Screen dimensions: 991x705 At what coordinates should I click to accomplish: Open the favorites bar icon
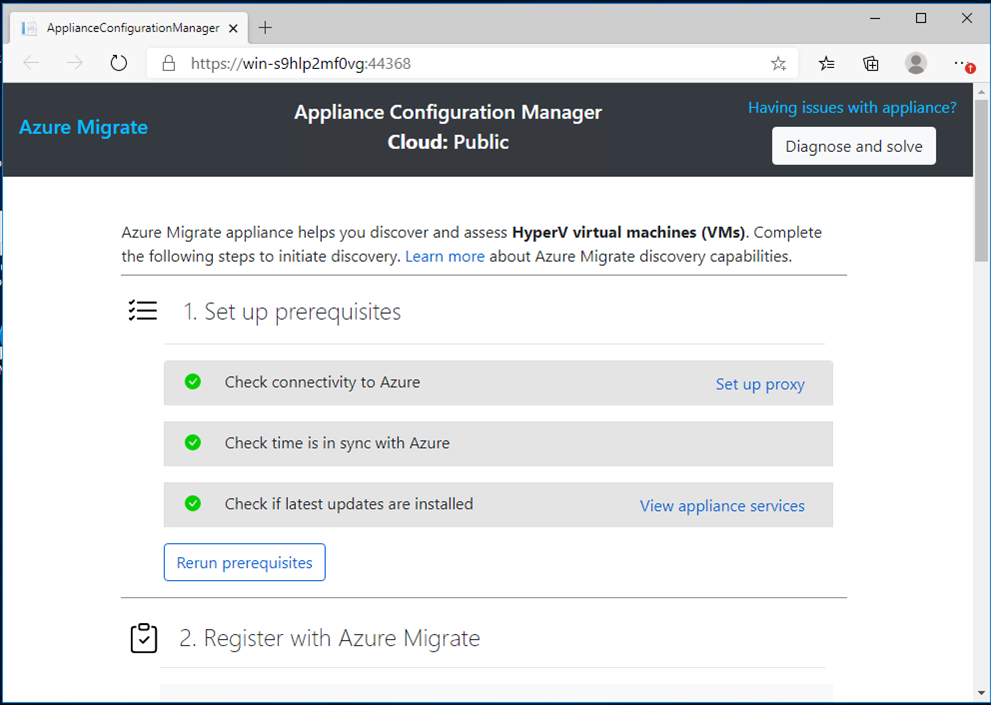tap(825, 62)
